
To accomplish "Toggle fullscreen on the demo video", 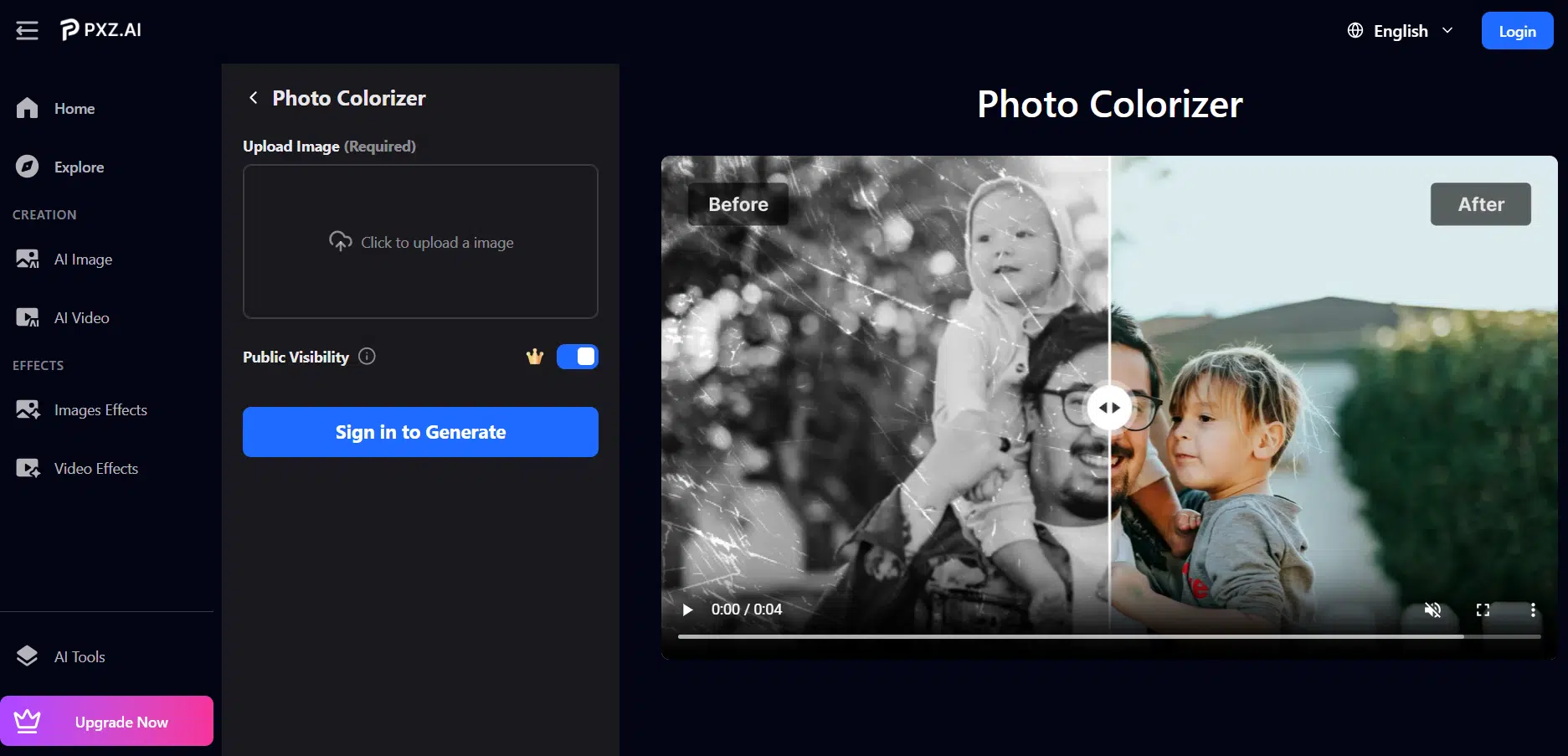I will coord(1483,609).
